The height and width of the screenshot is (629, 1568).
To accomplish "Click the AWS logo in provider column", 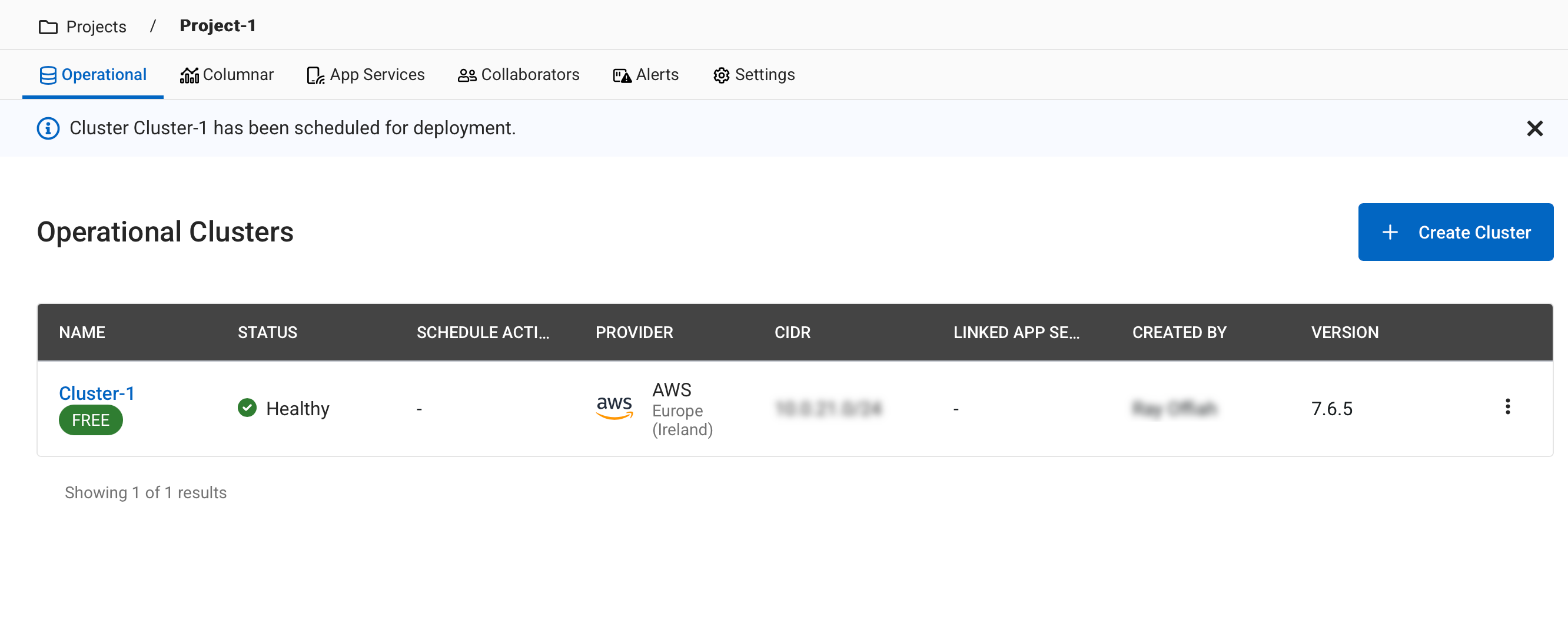I will click(x=613, y=407).
